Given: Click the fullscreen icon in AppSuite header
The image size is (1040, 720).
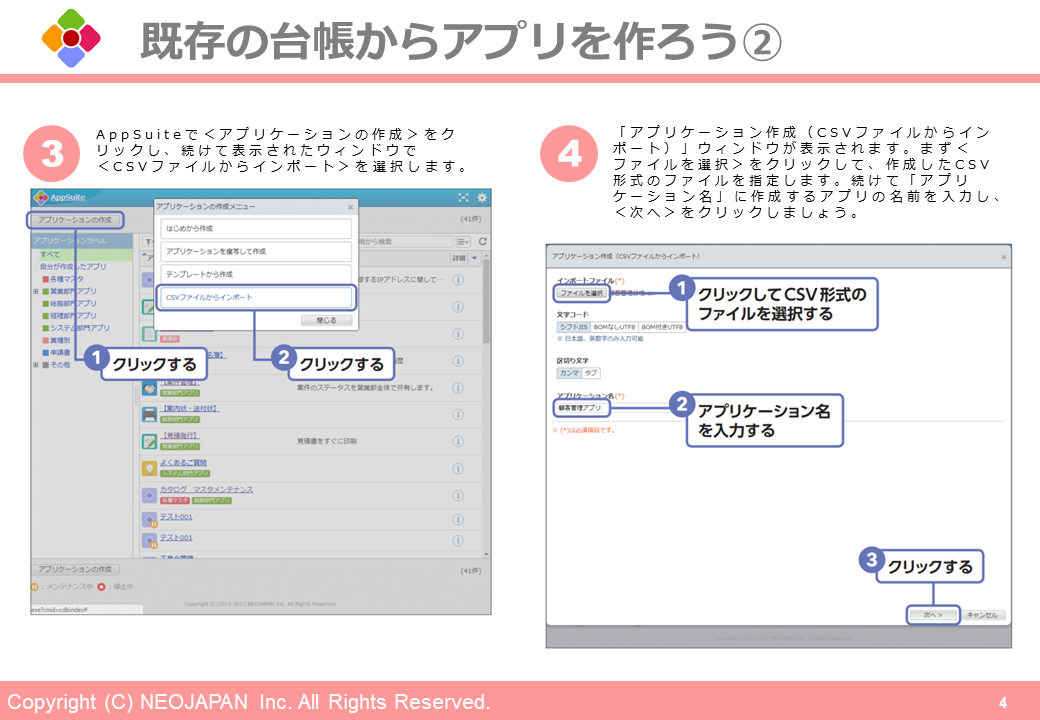Looking at the screenshot, I should pyautogui.click(x=464, y=198).
